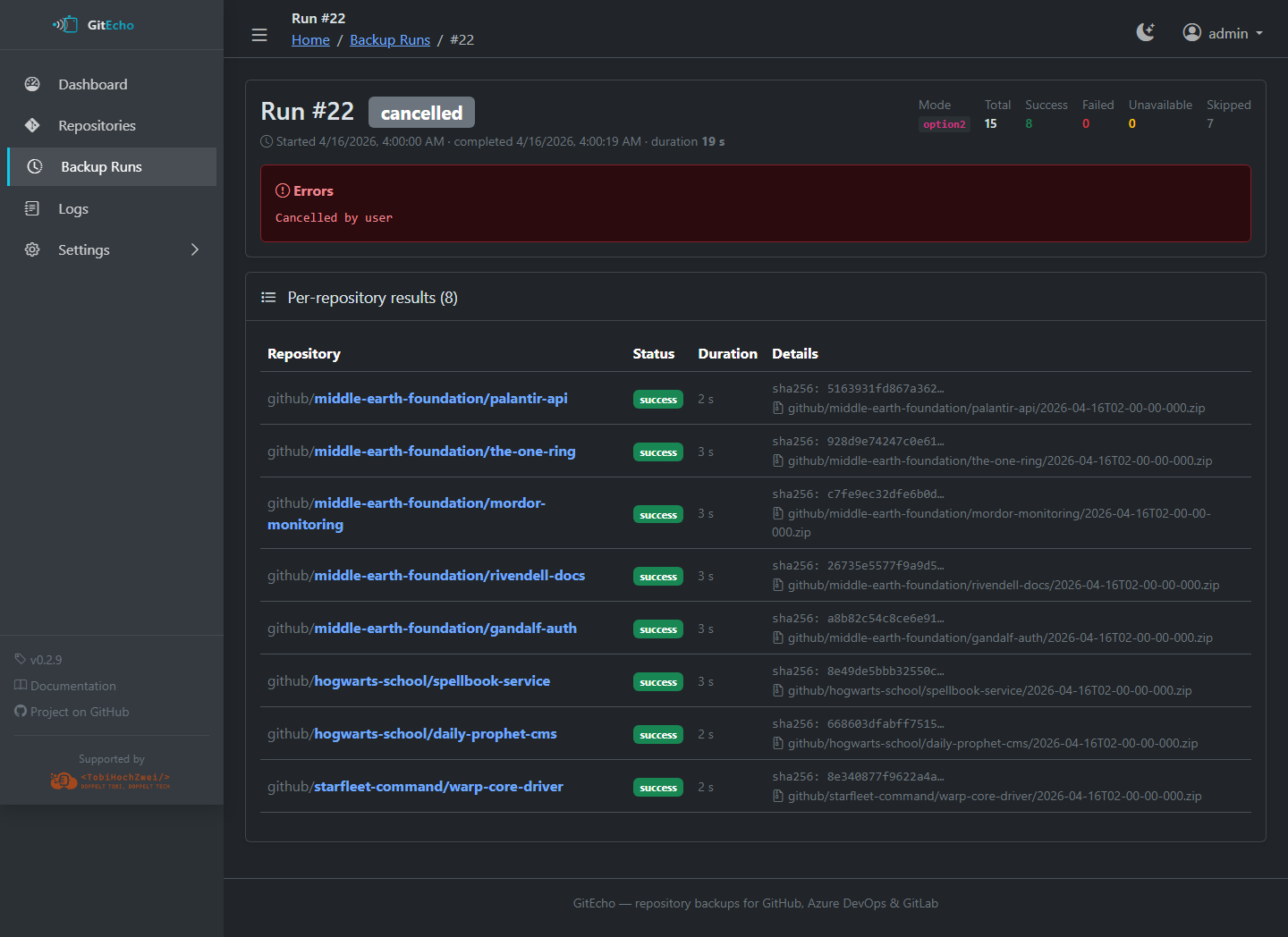
Task: Click the Repositories git icon
Action: pos(32,125)
